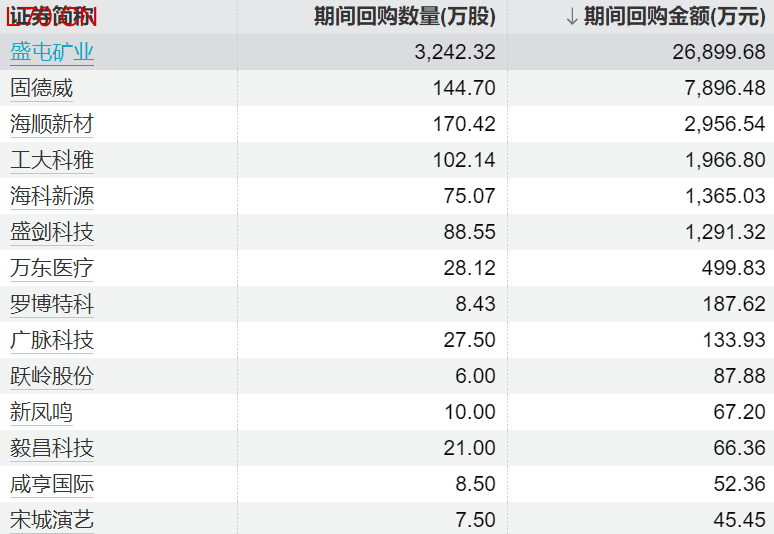The width and height of the screenshot is (774, 534).
Task: Open the 罗博特科 stock entry
Action: pyautogui.click(x=52, y=304)
